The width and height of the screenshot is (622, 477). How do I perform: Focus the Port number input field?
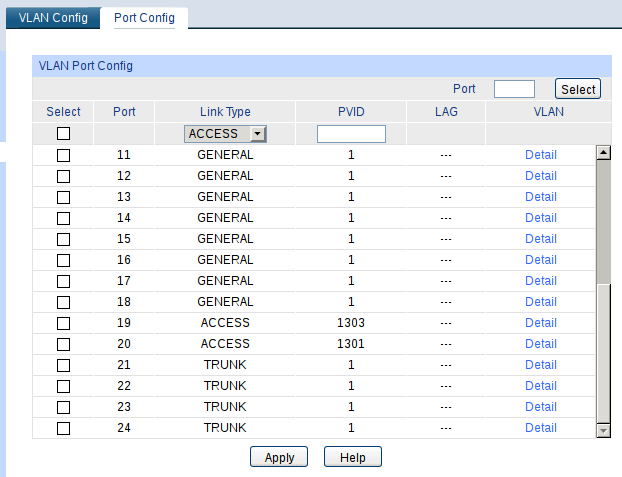click(514, 89)
